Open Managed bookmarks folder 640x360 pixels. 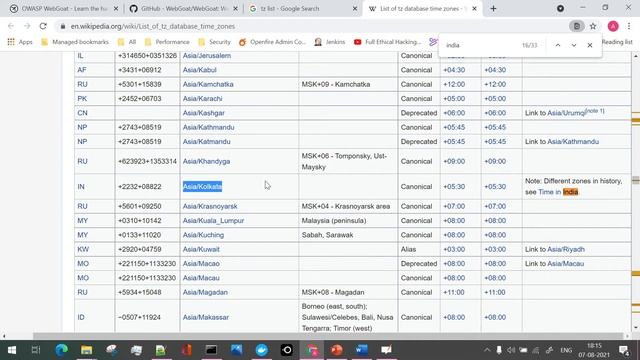pyautogui.click(x=75, y=42)
